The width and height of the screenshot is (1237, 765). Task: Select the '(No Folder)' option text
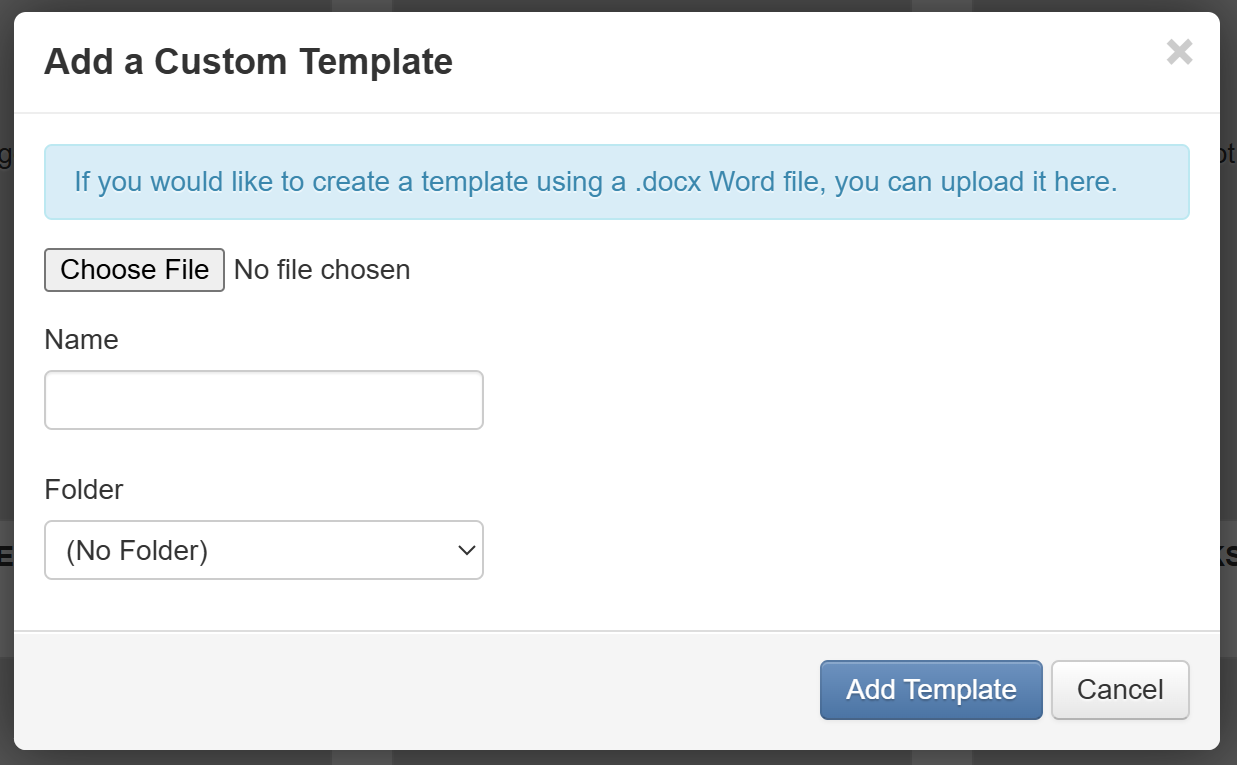pos(137,551)
